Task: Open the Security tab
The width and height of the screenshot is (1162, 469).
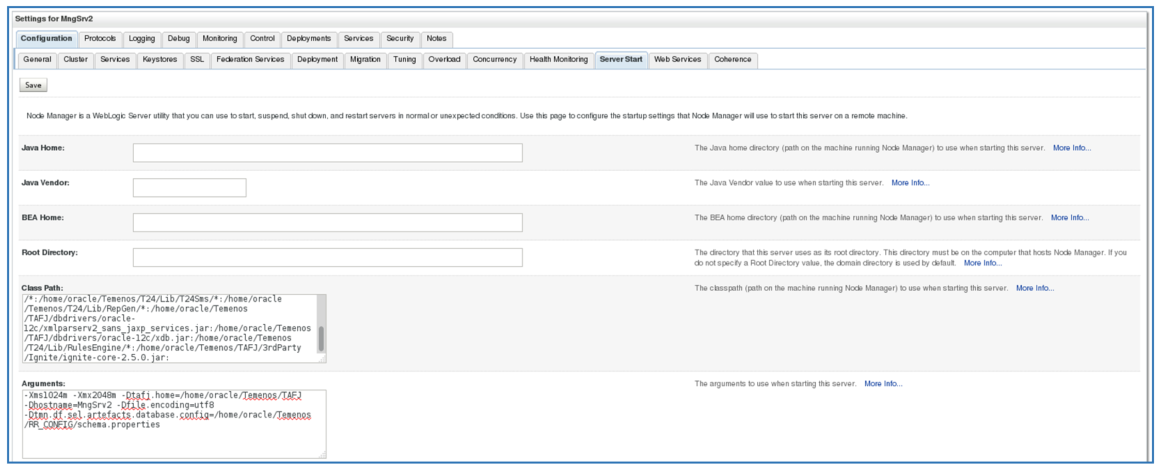Action: click(400, 39)
